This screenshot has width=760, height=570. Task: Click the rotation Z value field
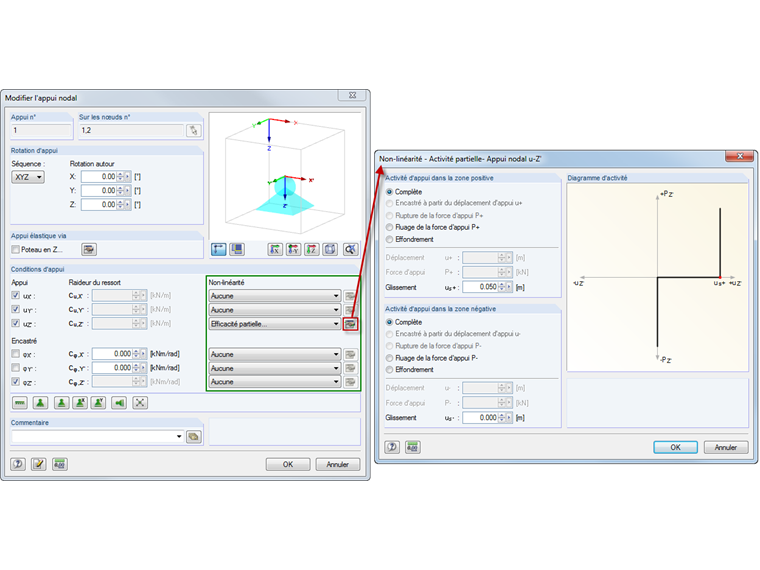99,205
